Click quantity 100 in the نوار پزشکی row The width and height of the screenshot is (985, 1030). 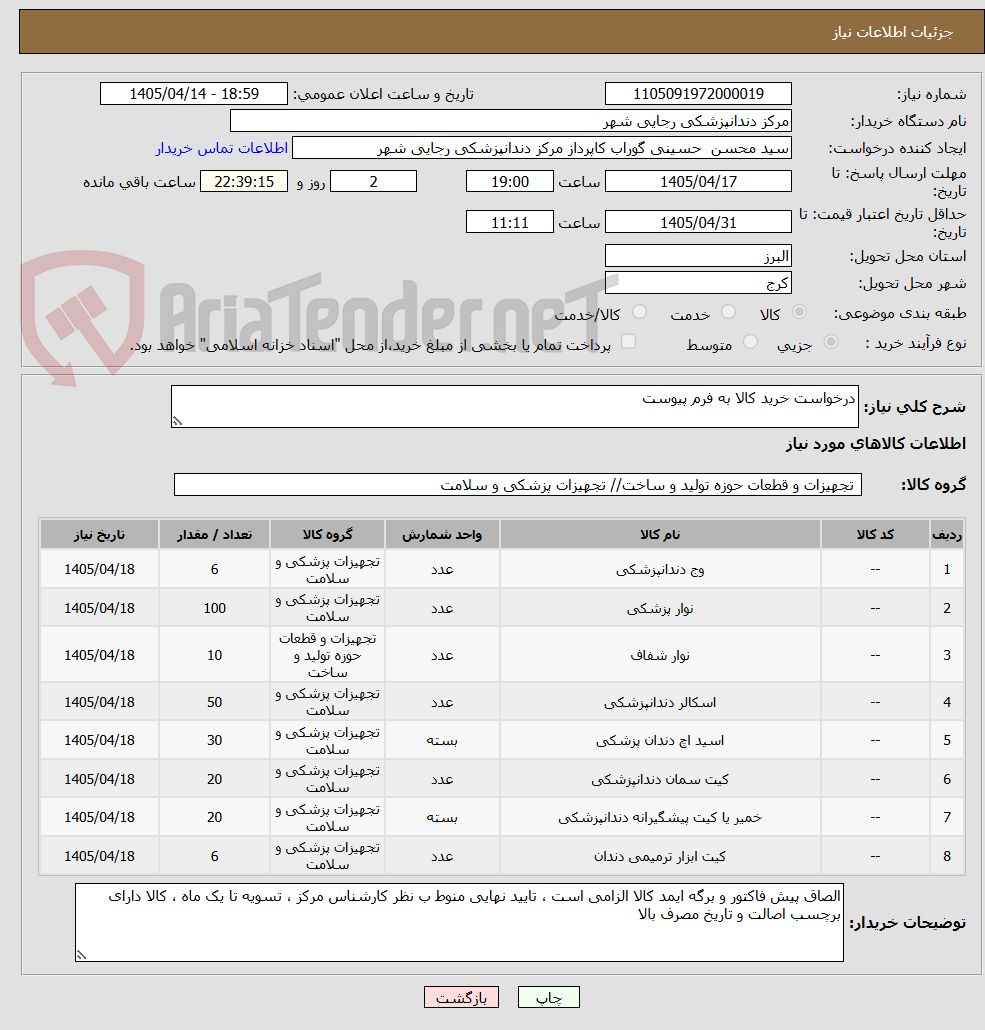(214, 608)
